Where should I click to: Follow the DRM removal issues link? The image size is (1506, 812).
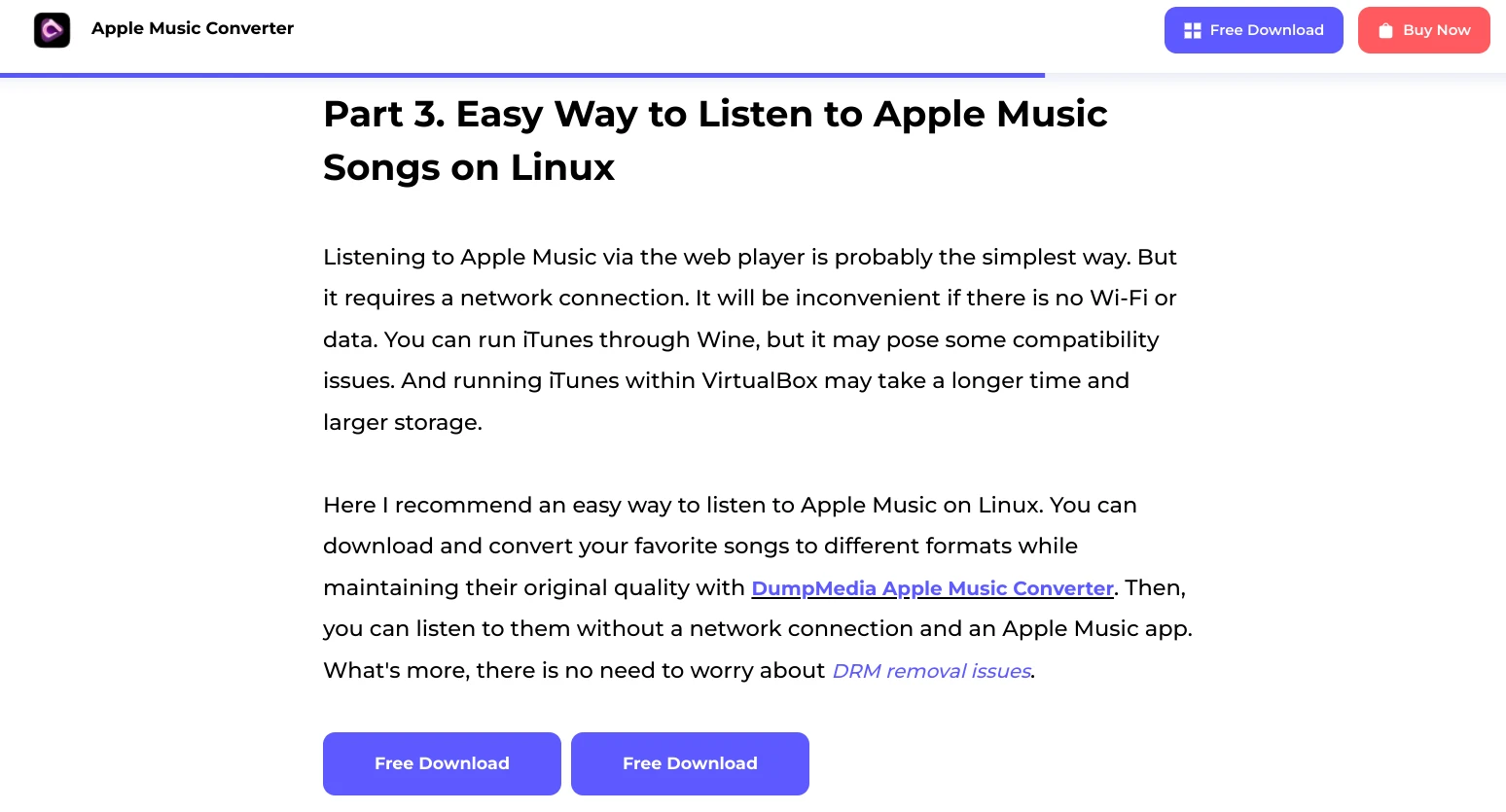[x=931, y=671]
